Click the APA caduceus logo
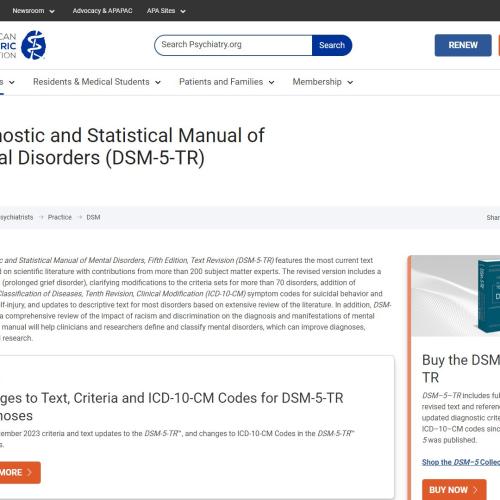 tap(33, 45)
